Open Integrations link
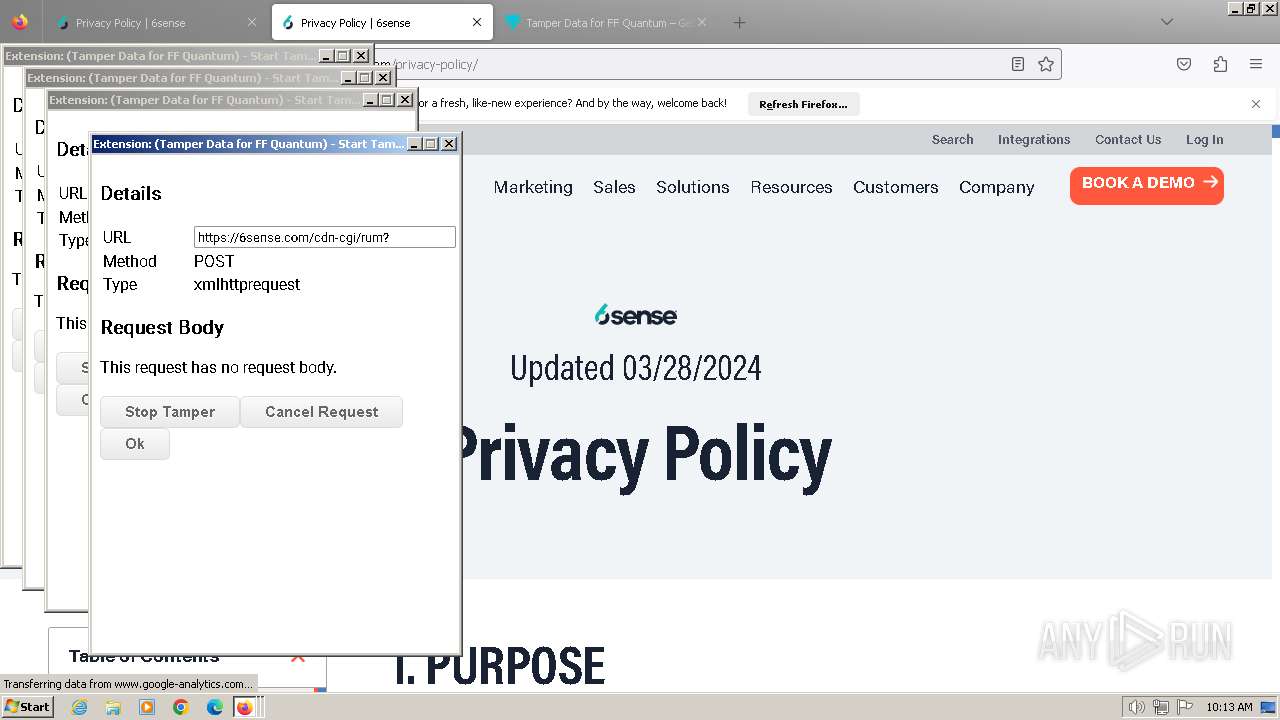 pyautogui.click(x=1034, y=140)
